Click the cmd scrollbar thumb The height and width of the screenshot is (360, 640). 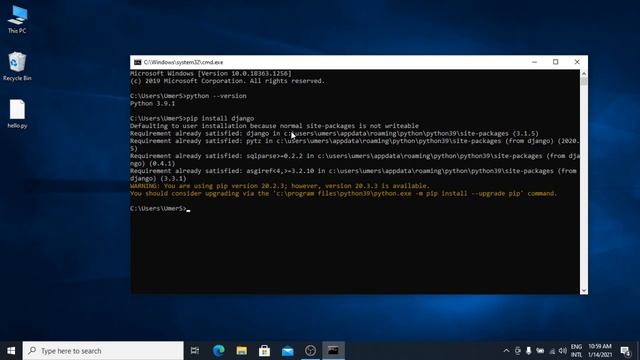(584, 81)
